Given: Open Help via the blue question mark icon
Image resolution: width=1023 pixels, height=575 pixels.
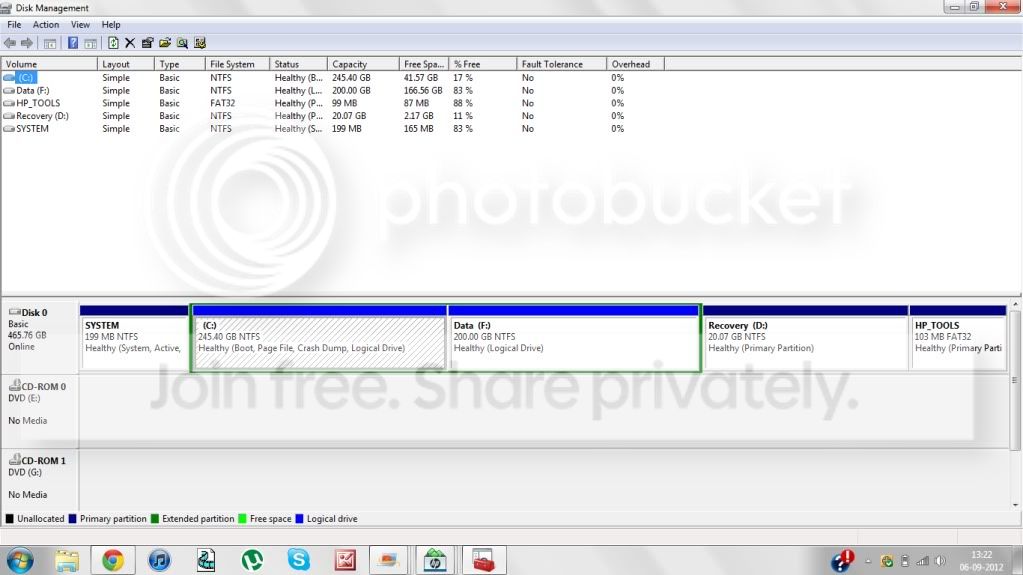Looking at the screenshot, I should click(x=72, y=43).
